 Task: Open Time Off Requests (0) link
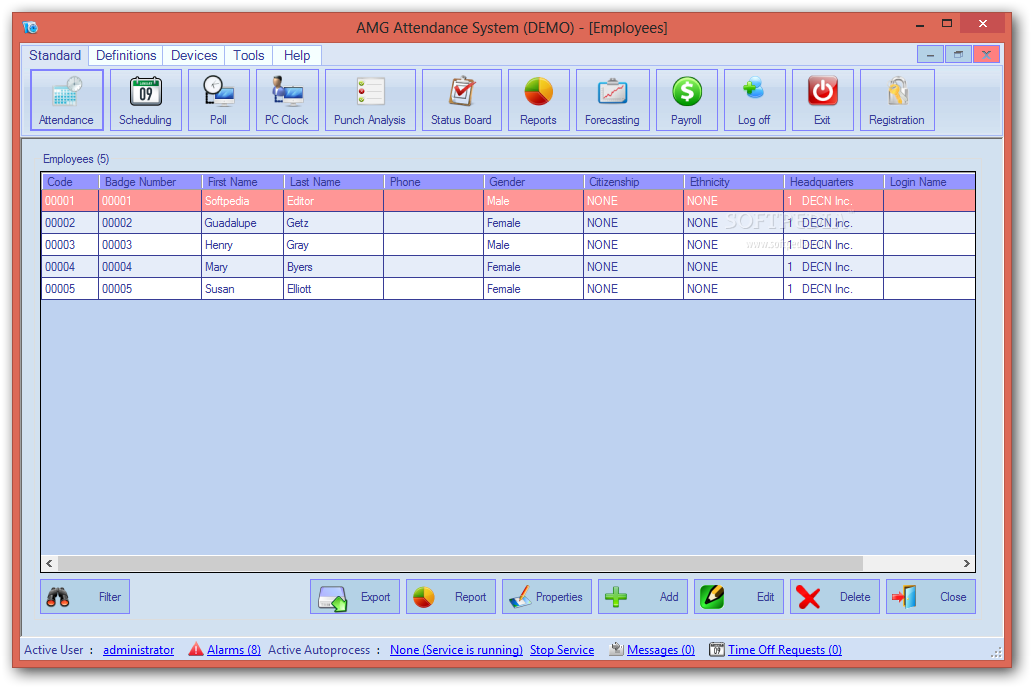coord(785,650)
